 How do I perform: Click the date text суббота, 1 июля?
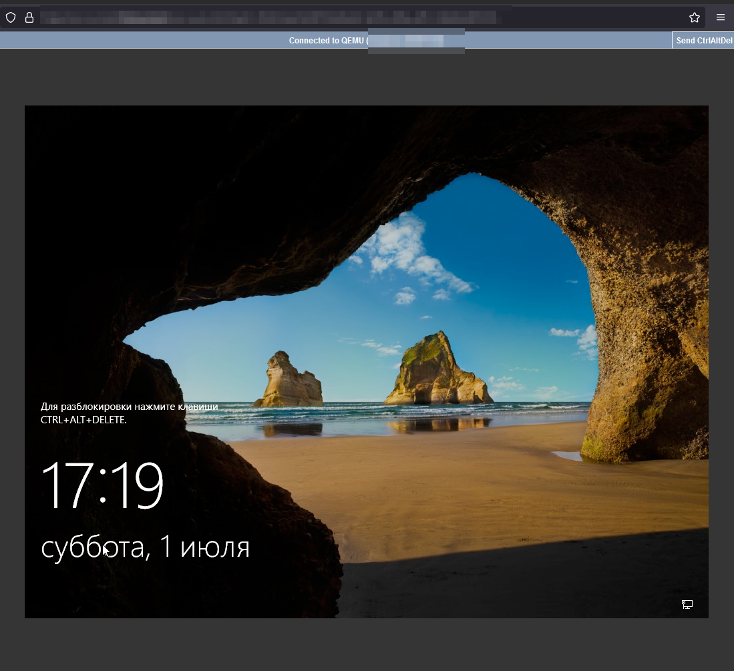tap(145, 547)
